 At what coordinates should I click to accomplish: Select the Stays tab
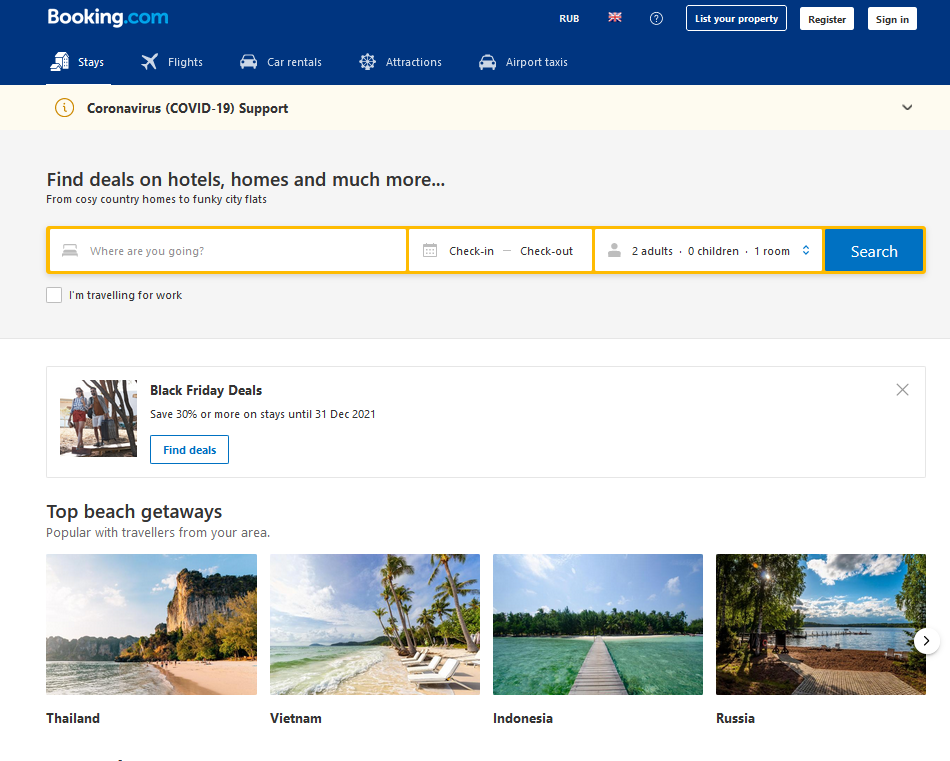(x=78, y=62)
